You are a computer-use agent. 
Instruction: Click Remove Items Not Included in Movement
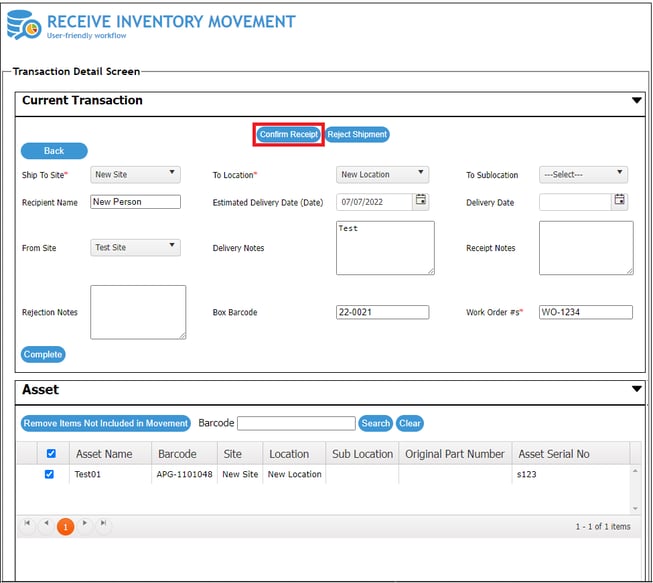[x=106, y=423]
